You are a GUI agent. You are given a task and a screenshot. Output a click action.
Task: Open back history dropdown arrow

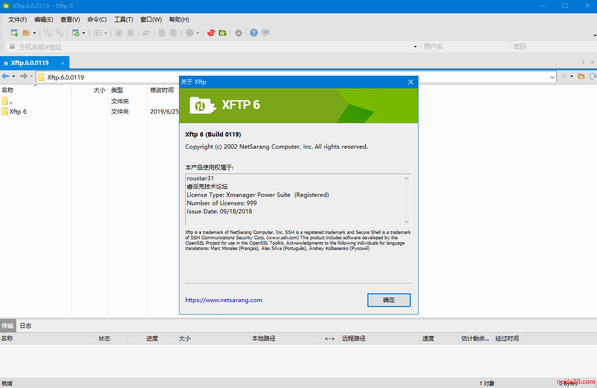click(13, 77)
